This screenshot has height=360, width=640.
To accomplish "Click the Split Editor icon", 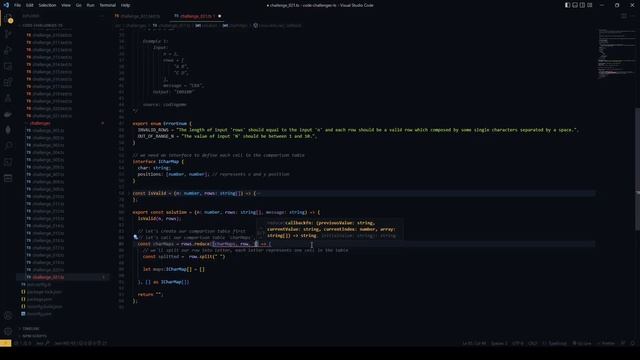I will [x=623, y=16].
